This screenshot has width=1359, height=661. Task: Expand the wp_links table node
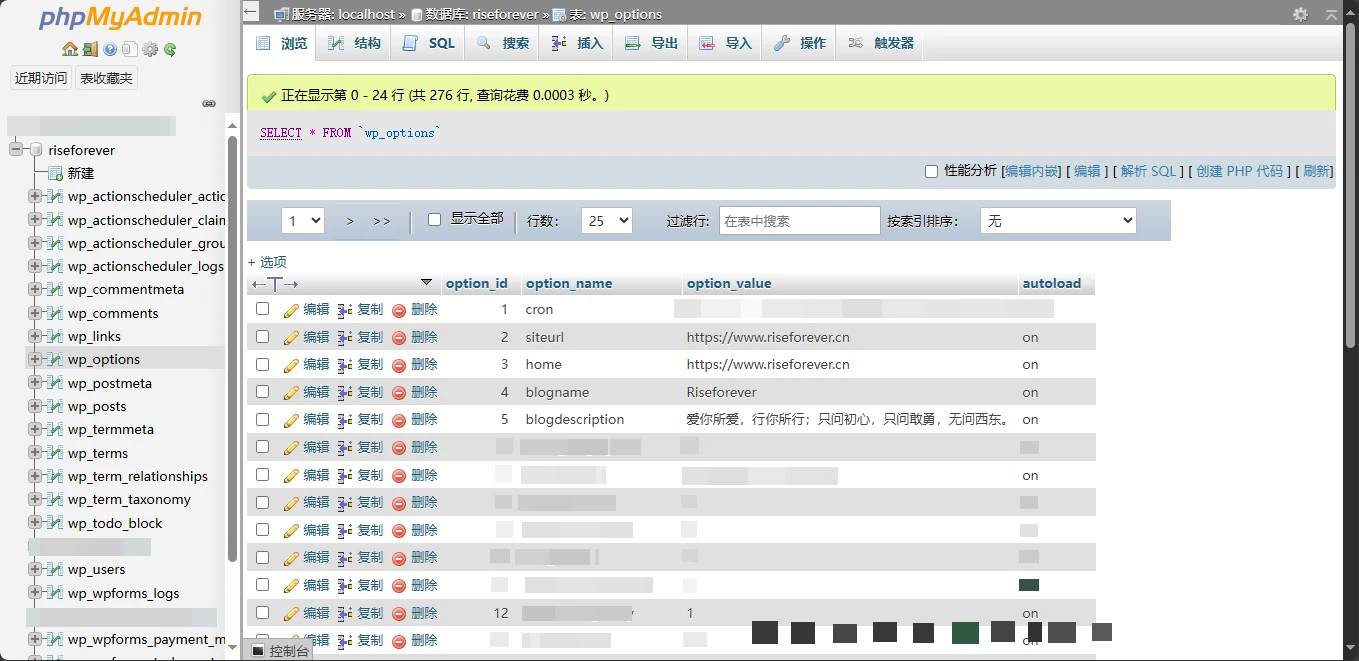pos(35,336)
